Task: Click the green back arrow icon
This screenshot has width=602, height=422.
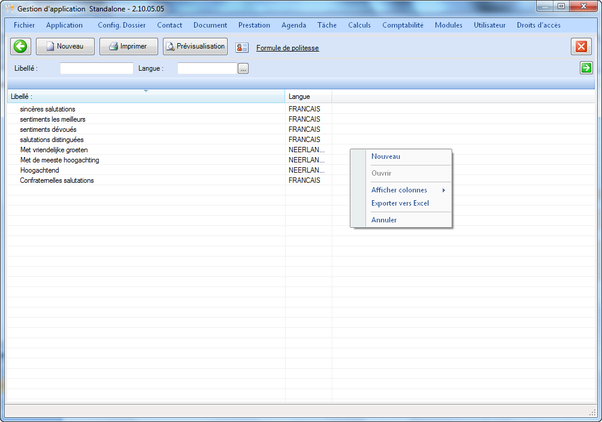Action: point(20,46)
